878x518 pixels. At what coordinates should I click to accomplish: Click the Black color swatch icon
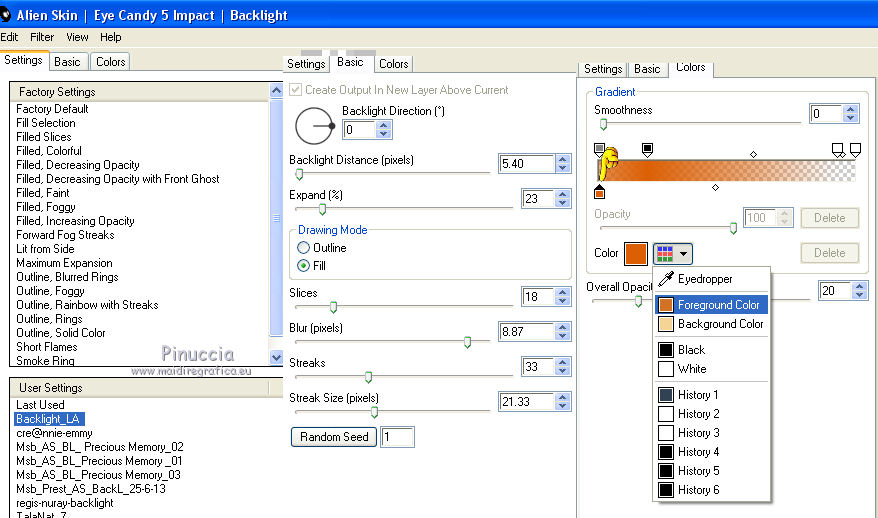coord(666,350)
